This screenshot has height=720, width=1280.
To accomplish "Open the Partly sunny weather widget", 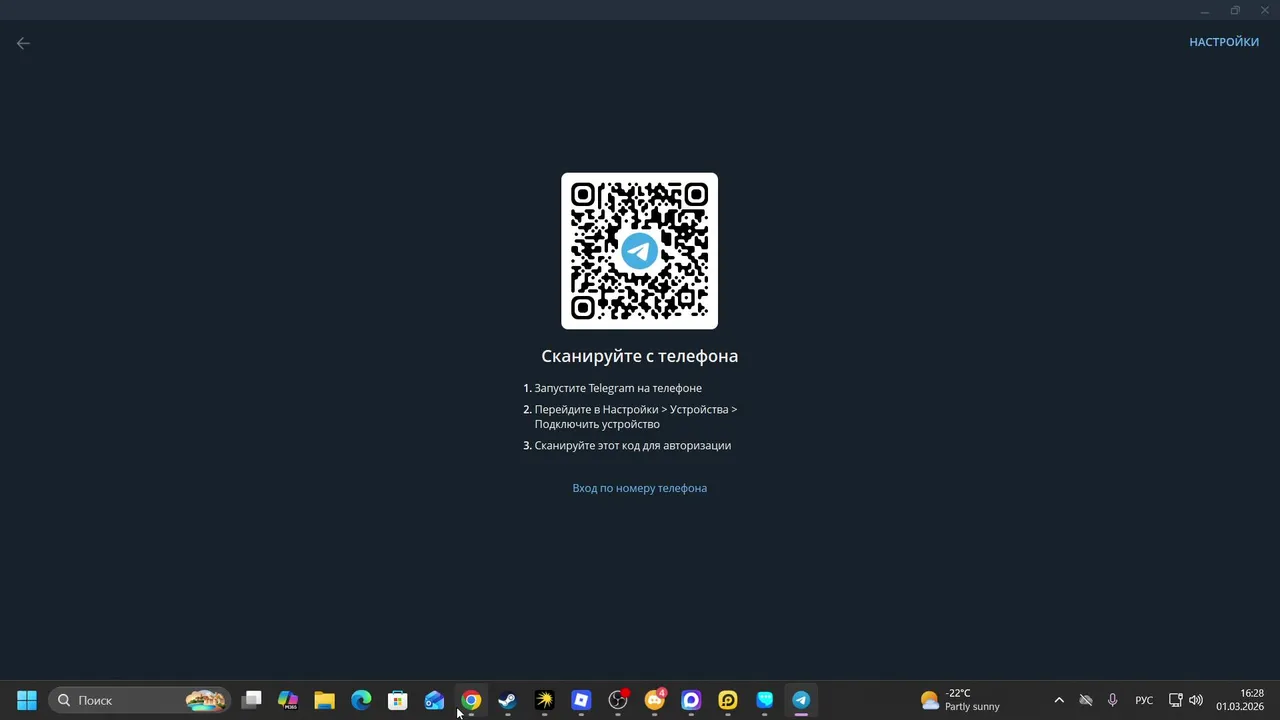I will click(960, 700).
